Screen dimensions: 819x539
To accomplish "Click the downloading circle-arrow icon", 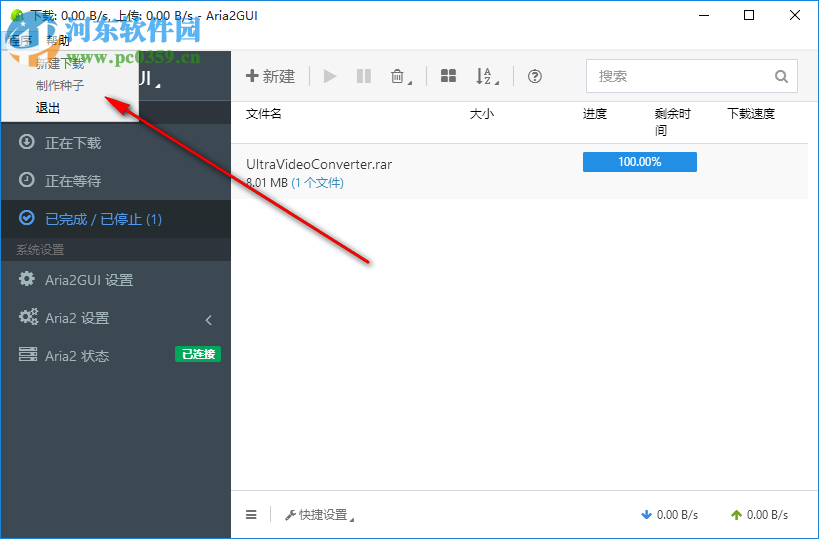I will (27, 142).
